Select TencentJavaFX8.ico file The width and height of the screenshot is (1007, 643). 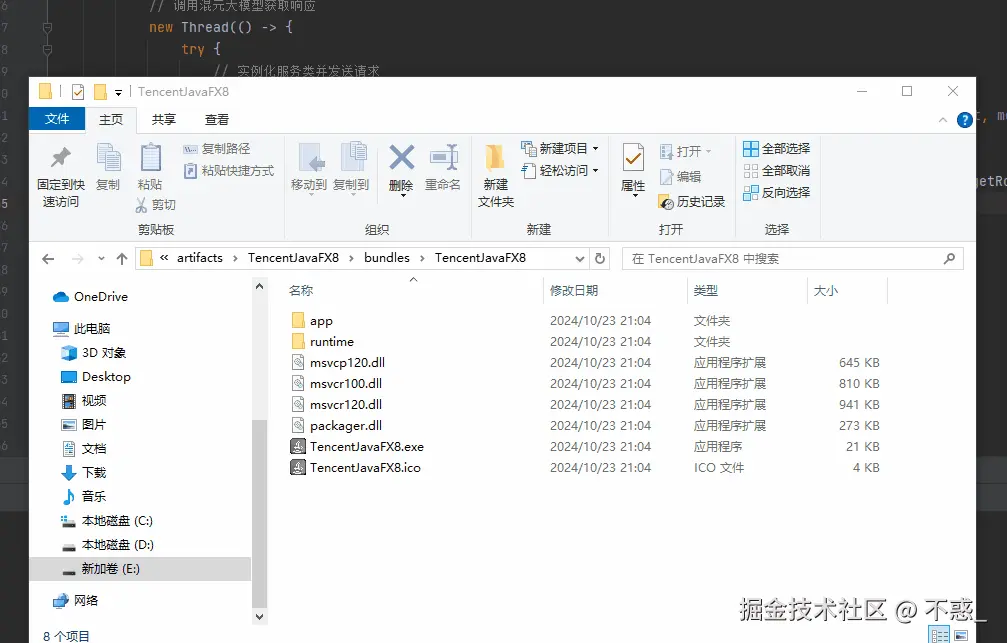pyautogui.click(x=356, y=468)
